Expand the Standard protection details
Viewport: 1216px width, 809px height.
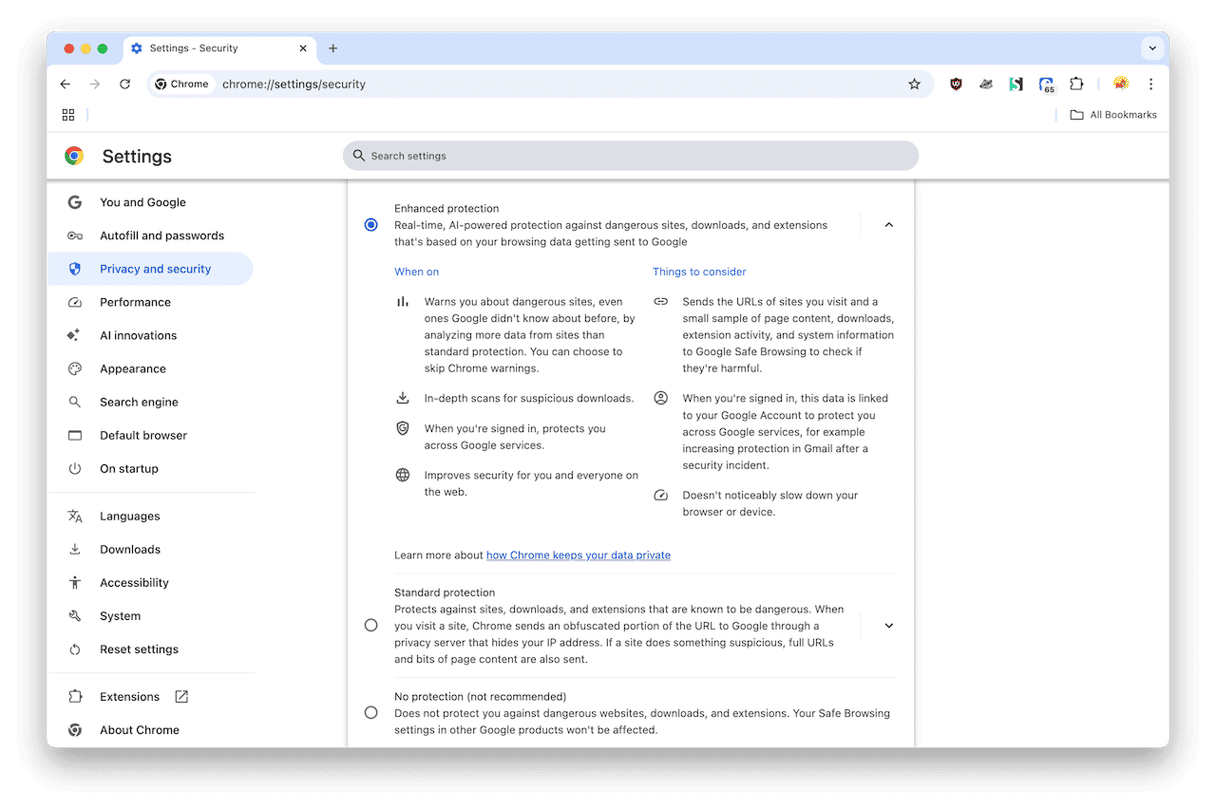(x=889, y=626)
